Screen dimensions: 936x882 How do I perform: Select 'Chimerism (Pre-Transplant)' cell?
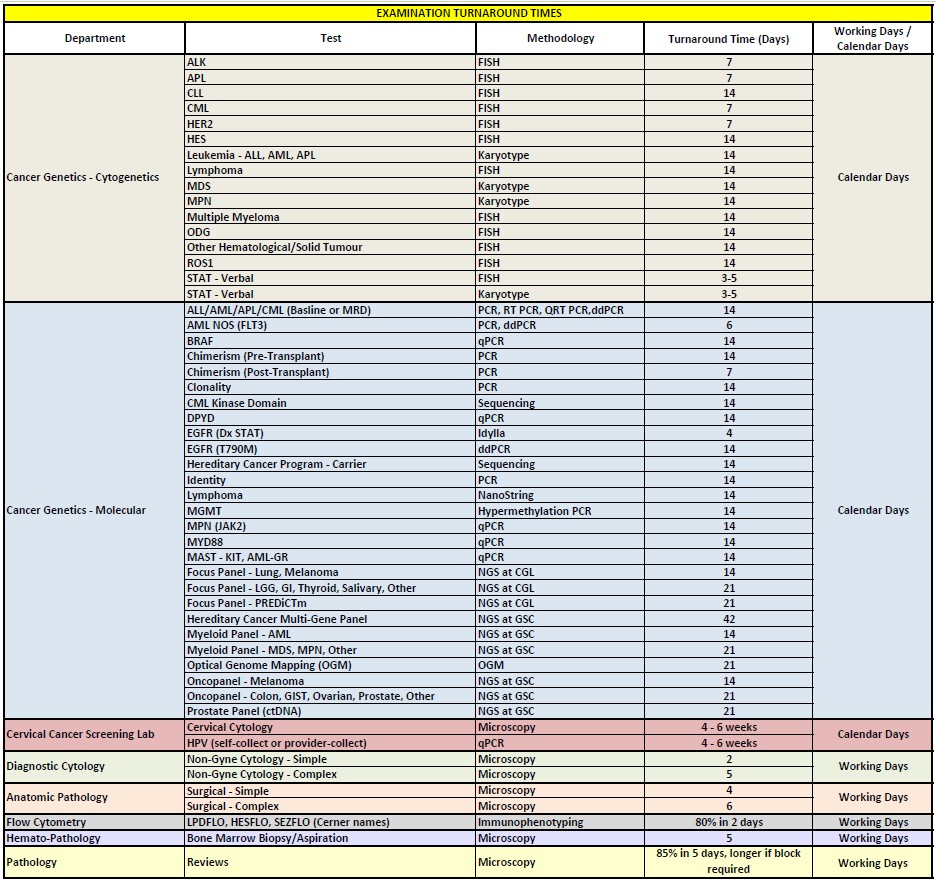click(330, 356)
